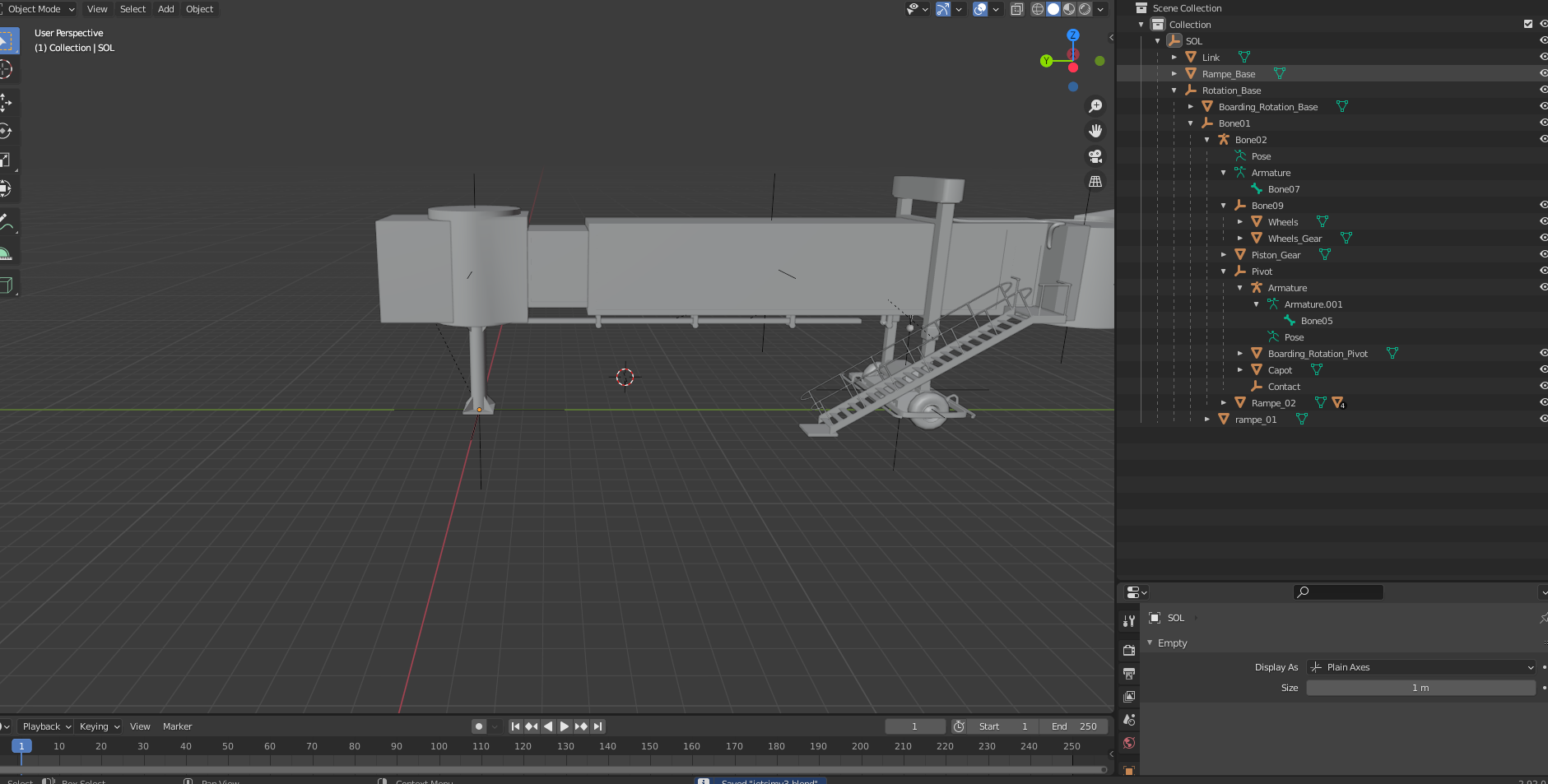Open the viewport Select menu
This screenshot has height=784, width=1548.
132,9
